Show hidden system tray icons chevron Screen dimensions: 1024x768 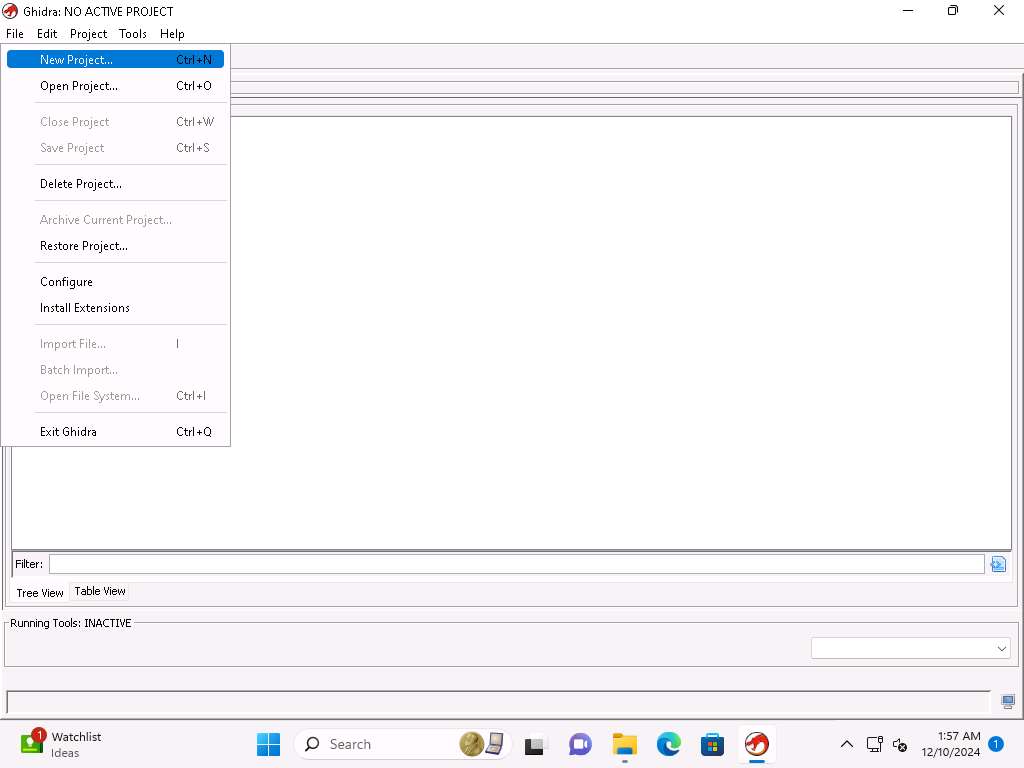click(x=846, y=744)
